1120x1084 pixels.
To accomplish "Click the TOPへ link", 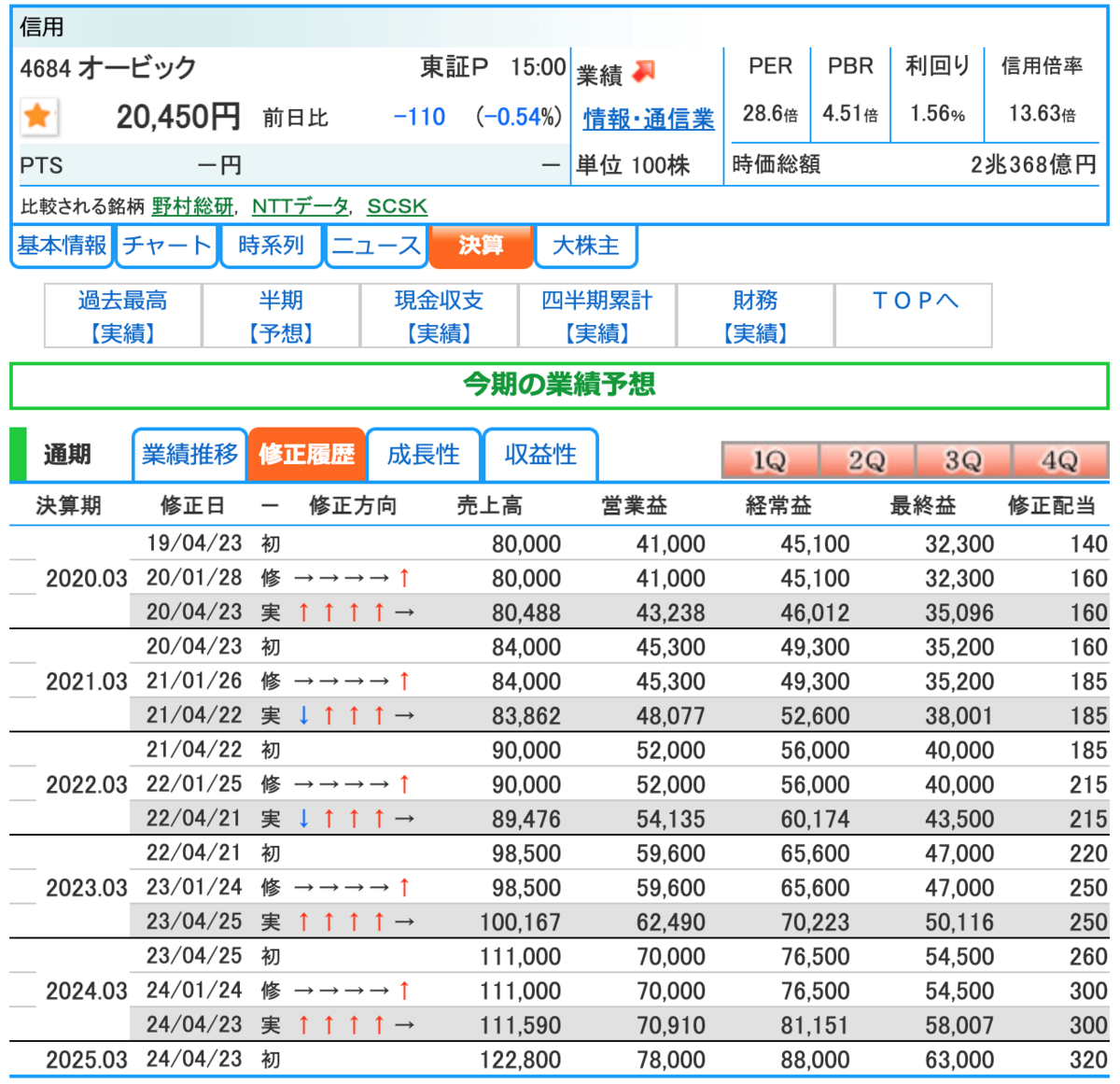I will [x=914, y=301].
